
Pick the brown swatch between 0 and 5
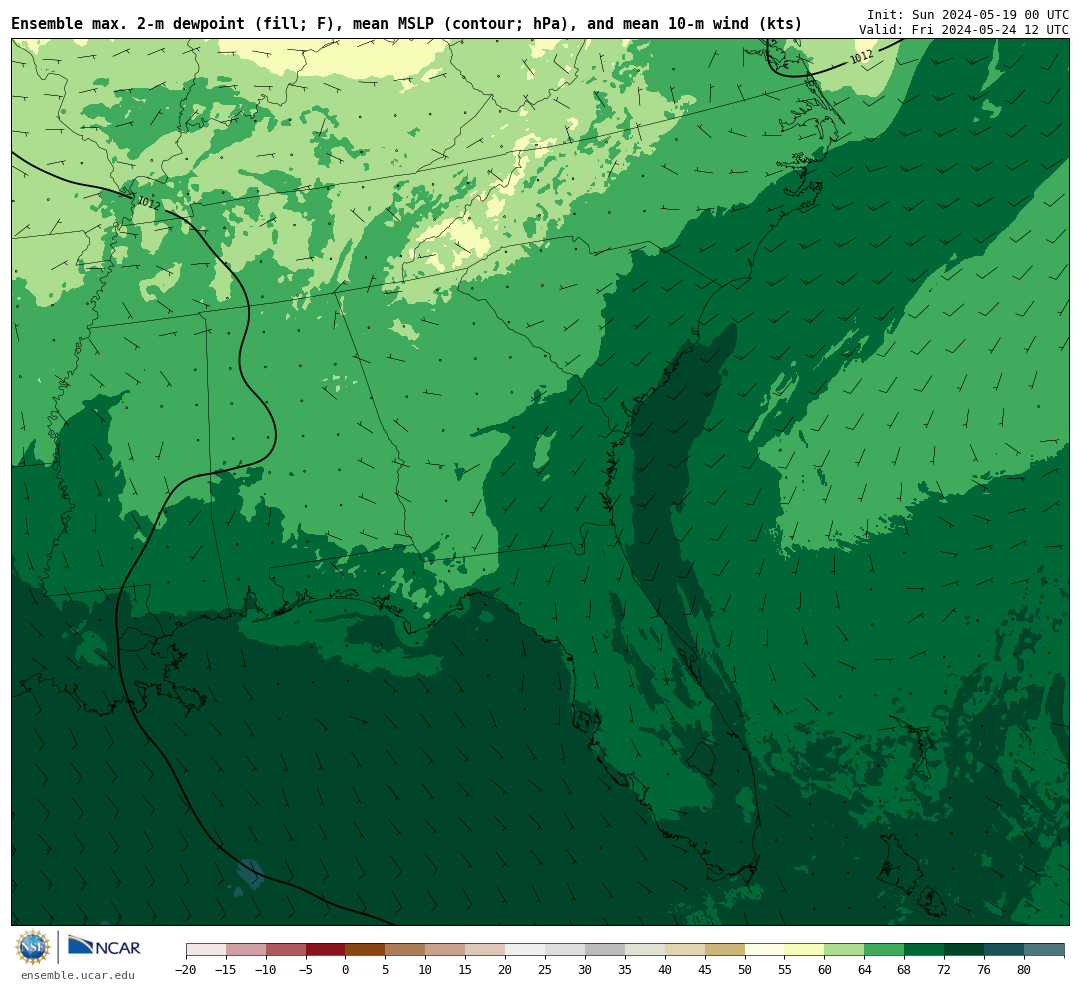click(365, 949)
